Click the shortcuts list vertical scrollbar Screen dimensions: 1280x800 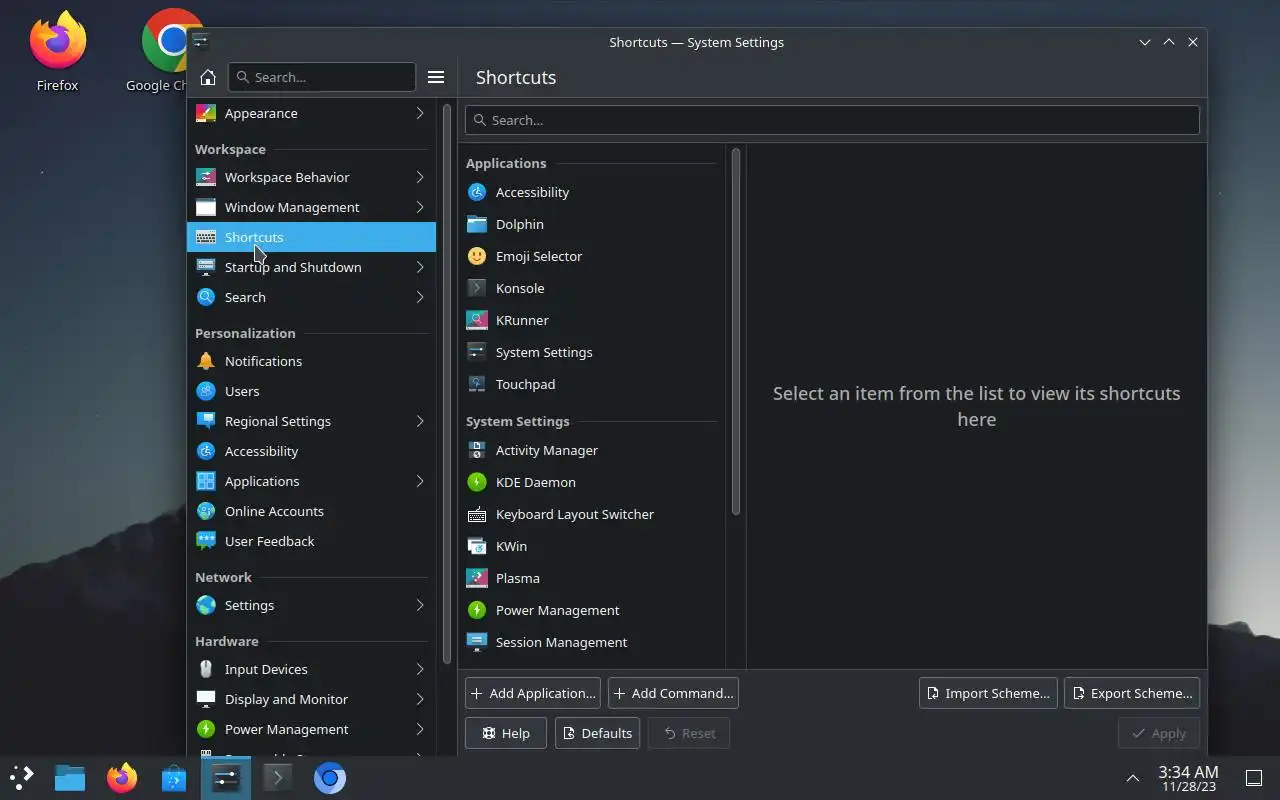coord(736,333)
